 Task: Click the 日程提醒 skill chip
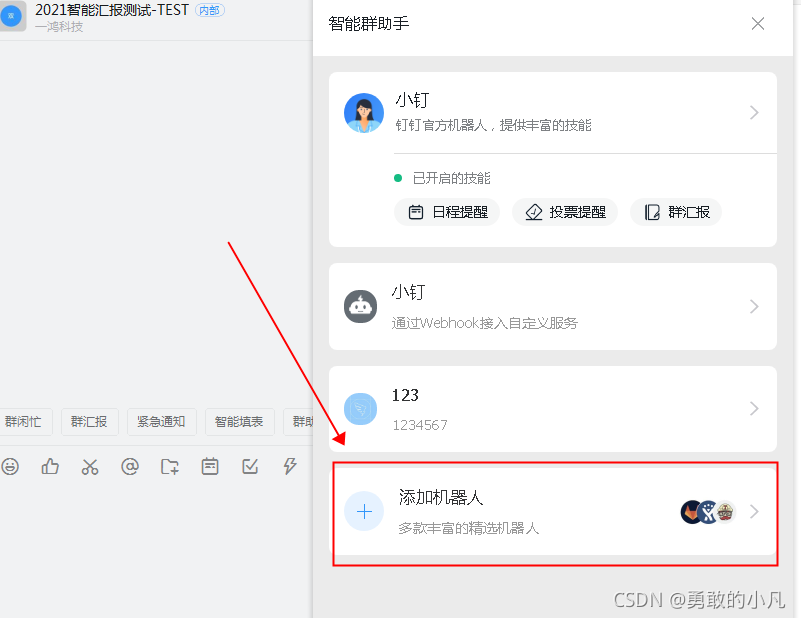(x=447, y=212)
